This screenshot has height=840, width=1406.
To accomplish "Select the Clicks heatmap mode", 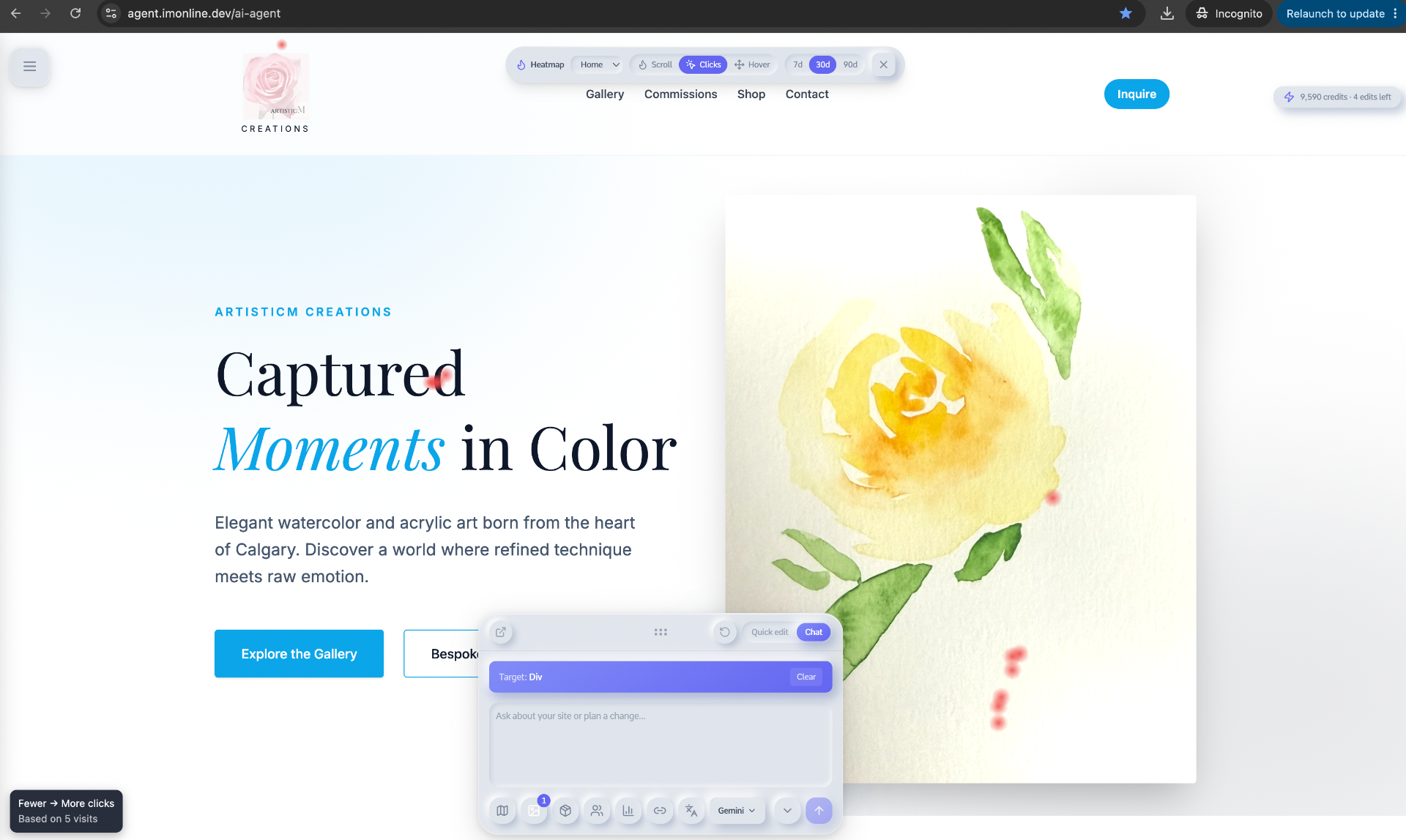I will [x=703, y=64].
